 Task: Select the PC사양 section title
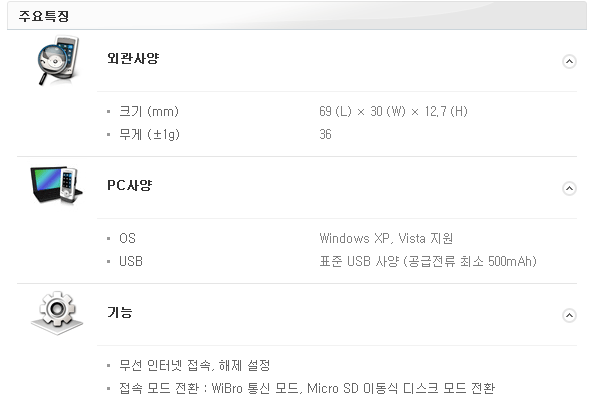pyautogui.click(x=129, y=185)
